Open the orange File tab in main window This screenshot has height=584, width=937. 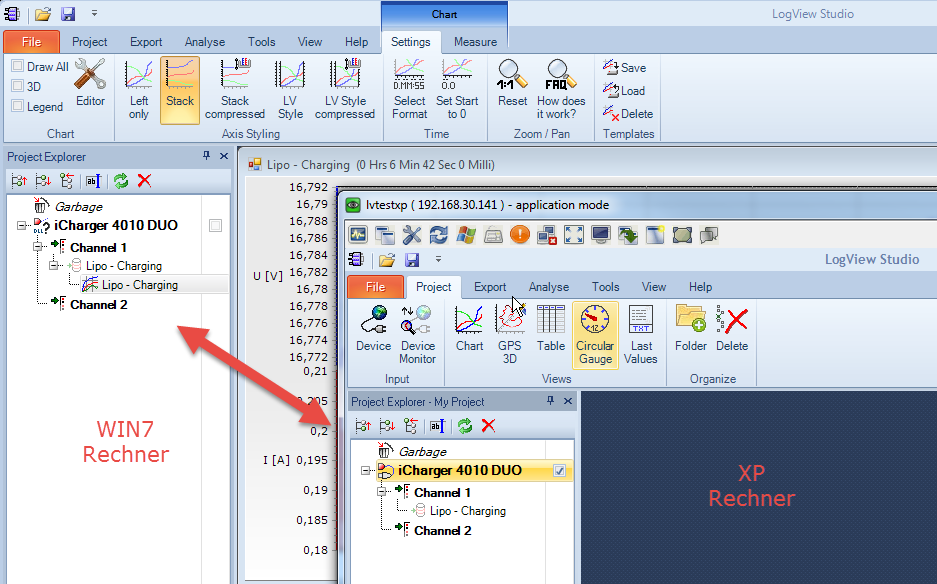[32, 42]
